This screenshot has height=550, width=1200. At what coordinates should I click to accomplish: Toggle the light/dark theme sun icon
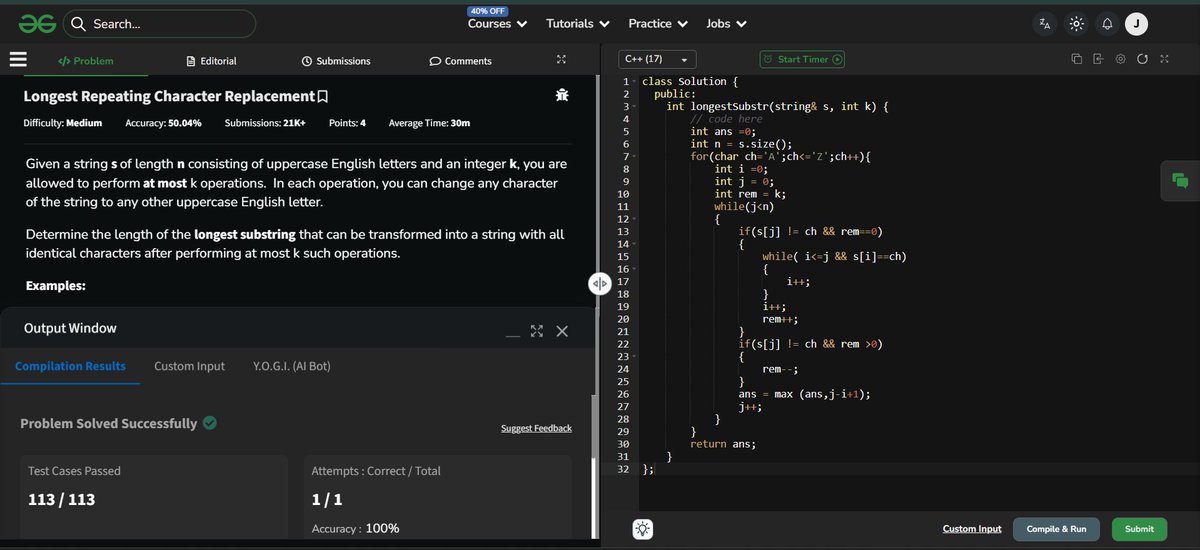pyautogui.click(x=1076, y=23)
